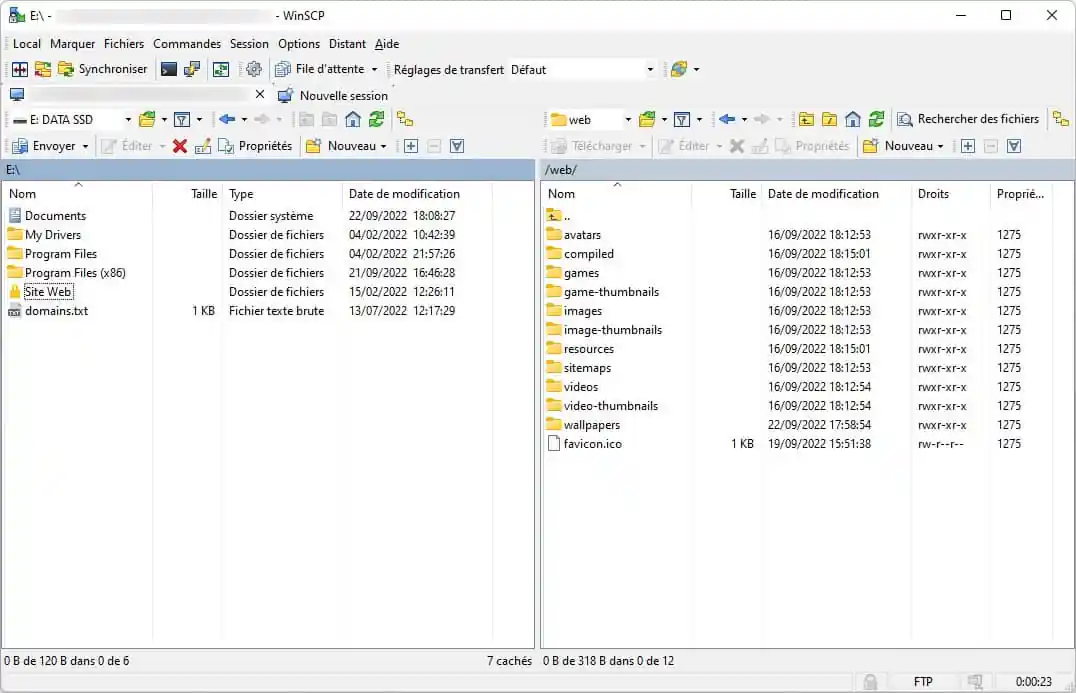Sort local files by Type column
Screen dimensions: 1076x693
[x=282, y=194]
